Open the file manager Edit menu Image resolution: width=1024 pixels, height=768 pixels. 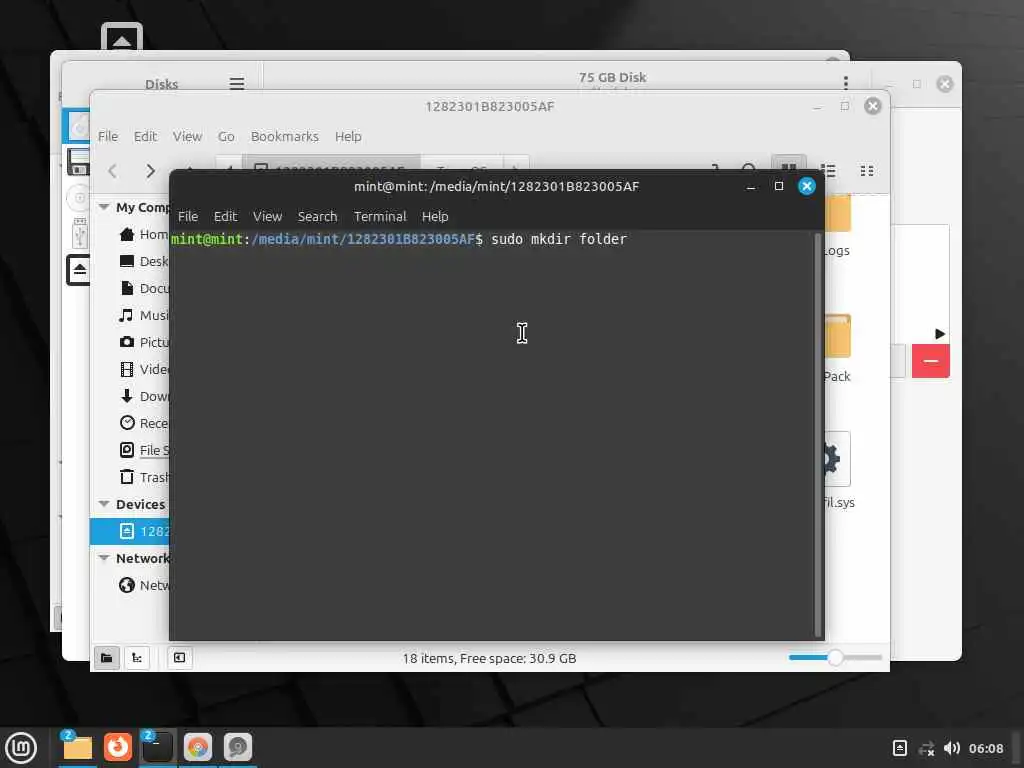point(145,136)
